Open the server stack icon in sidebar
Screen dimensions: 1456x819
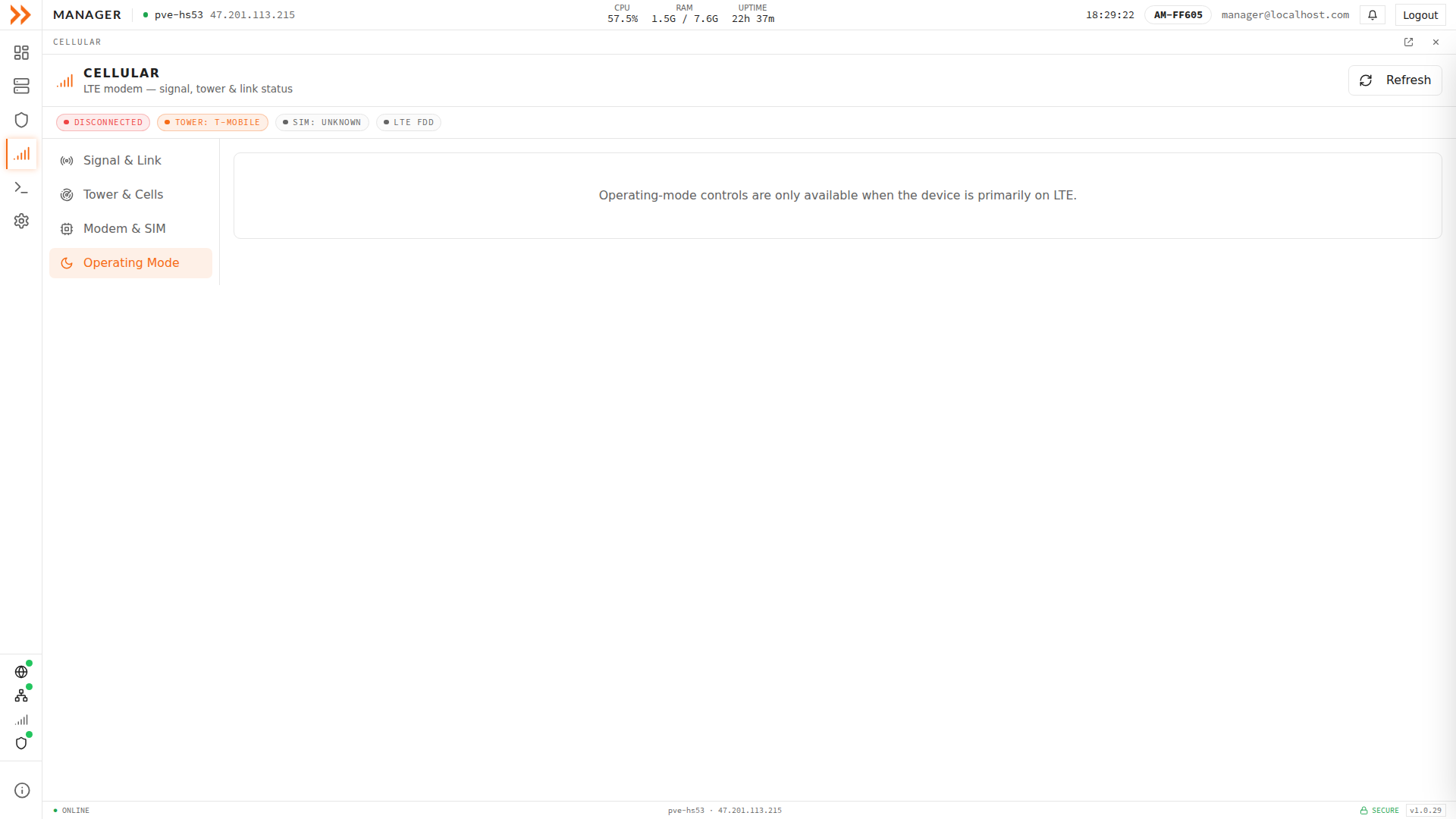click(x=21, y=86)
